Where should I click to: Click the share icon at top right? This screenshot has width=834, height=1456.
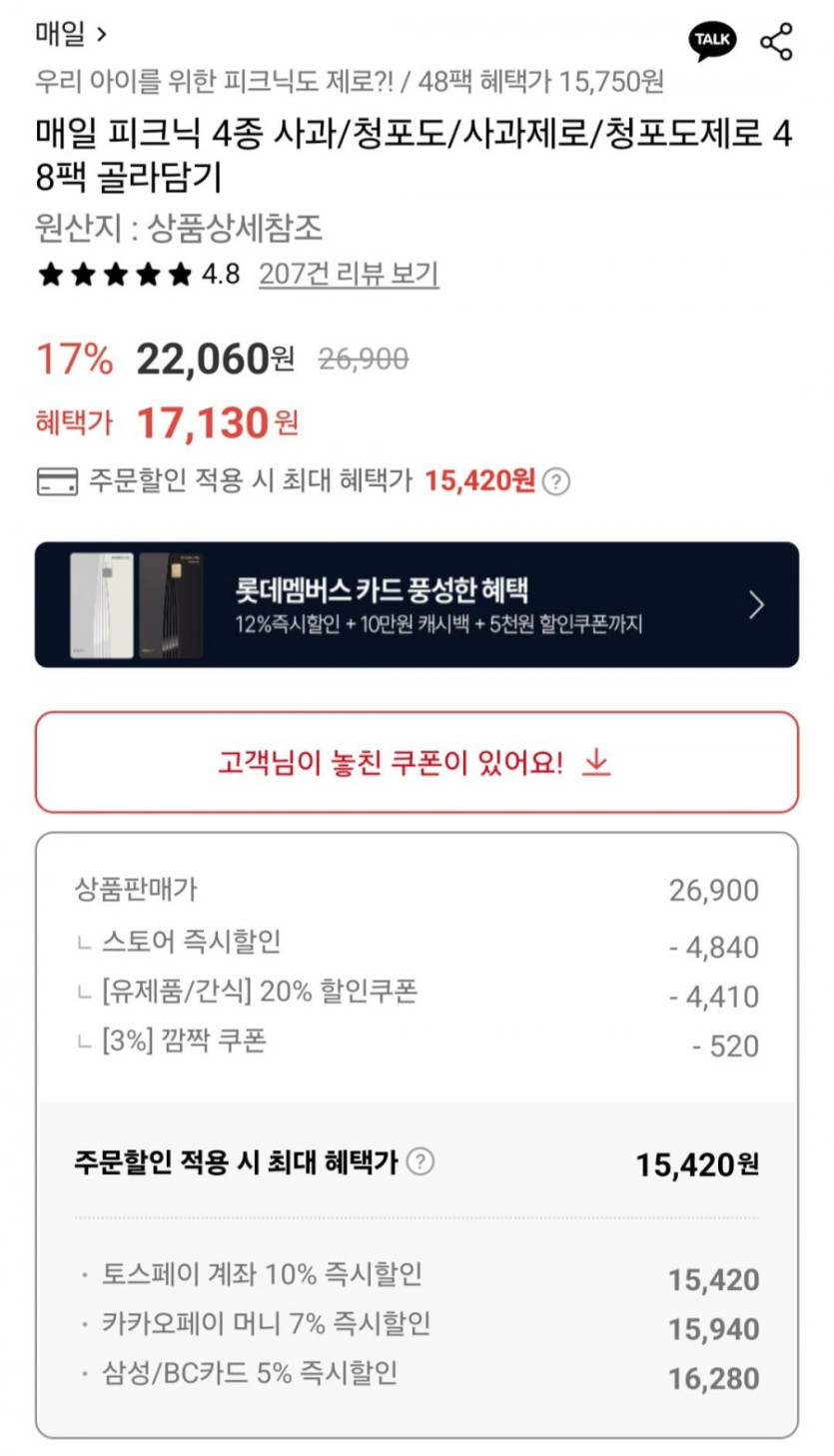776,41
